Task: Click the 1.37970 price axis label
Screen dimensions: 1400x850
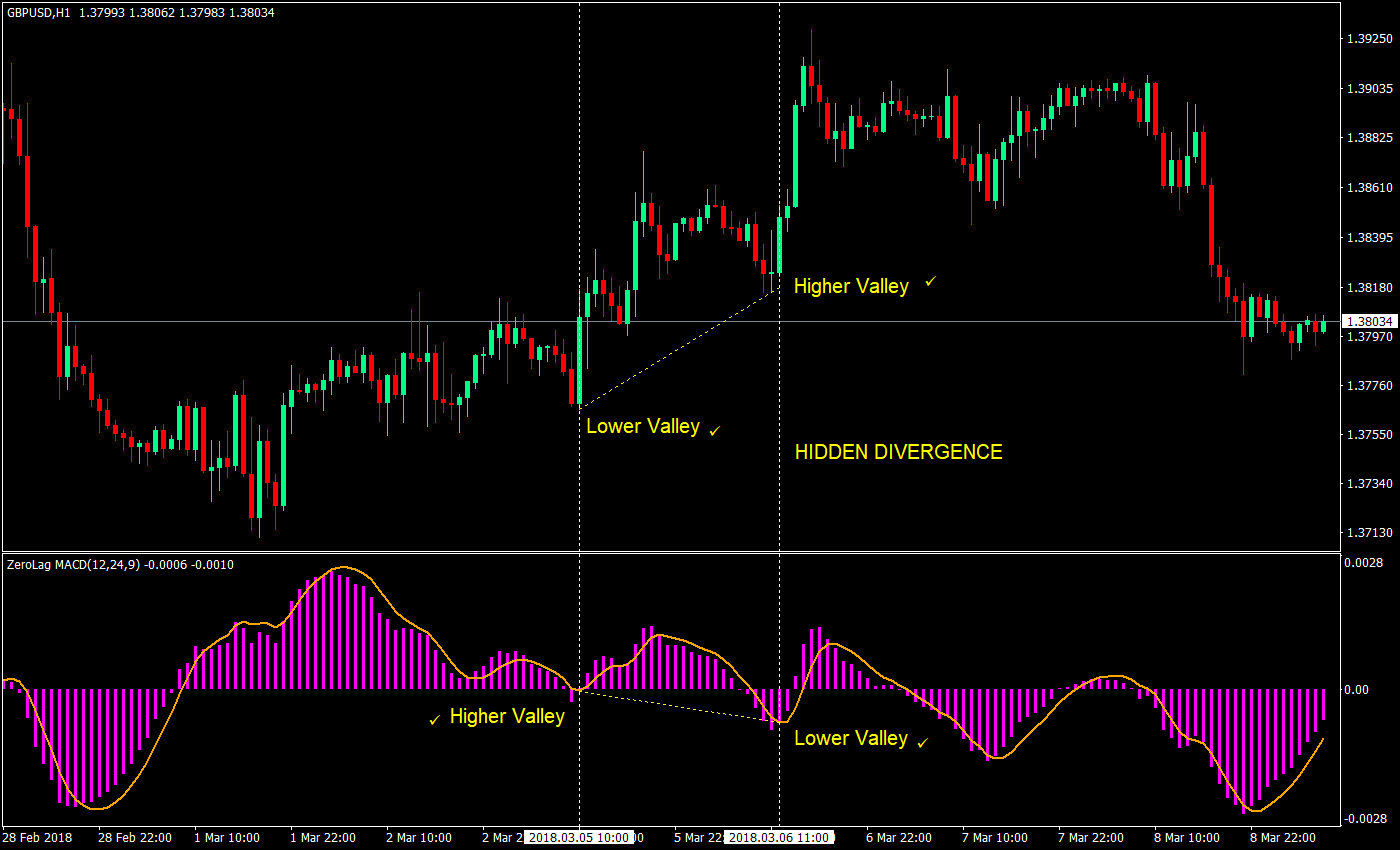Action: pyautogui.click(x=1369, y=337)
